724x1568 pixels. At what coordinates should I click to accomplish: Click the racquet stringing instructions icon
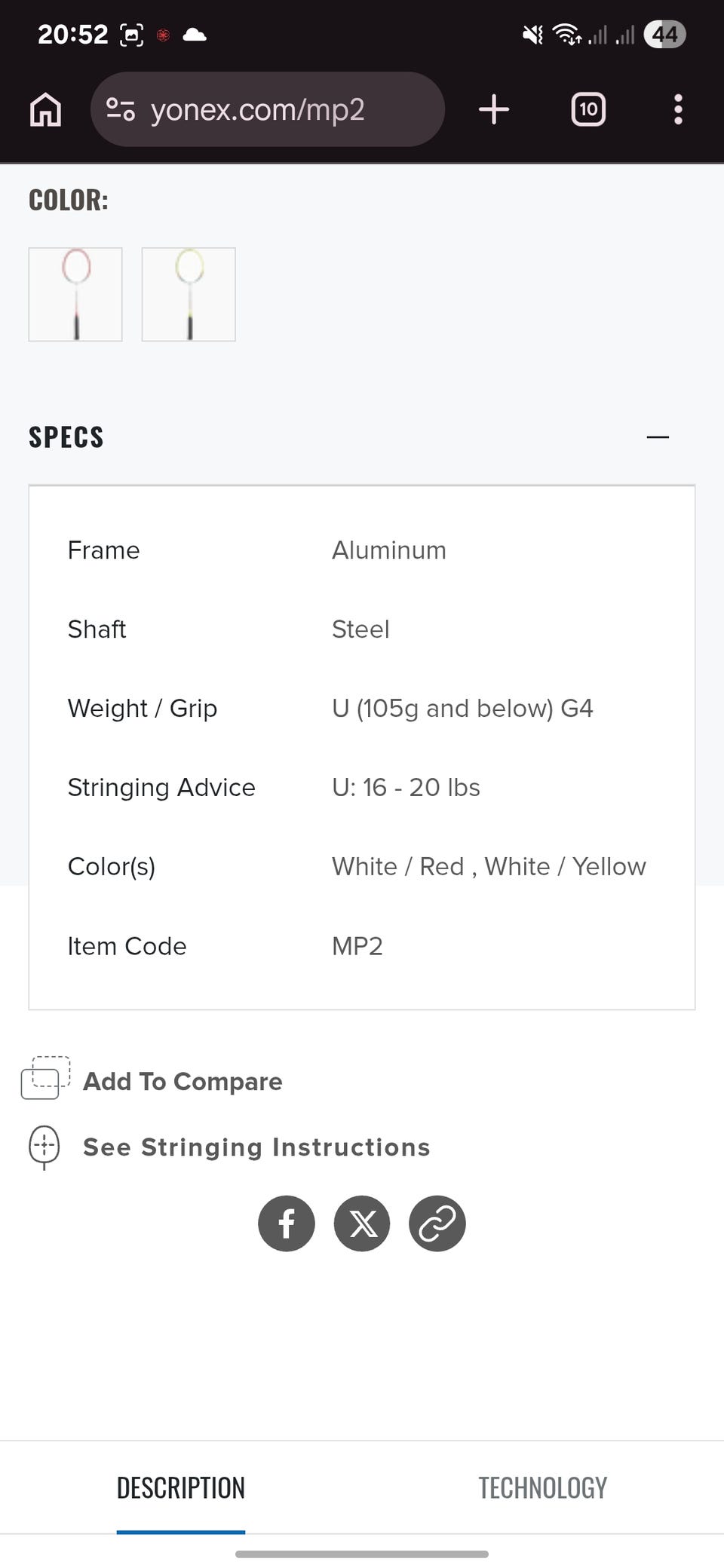coord(44,1148)
